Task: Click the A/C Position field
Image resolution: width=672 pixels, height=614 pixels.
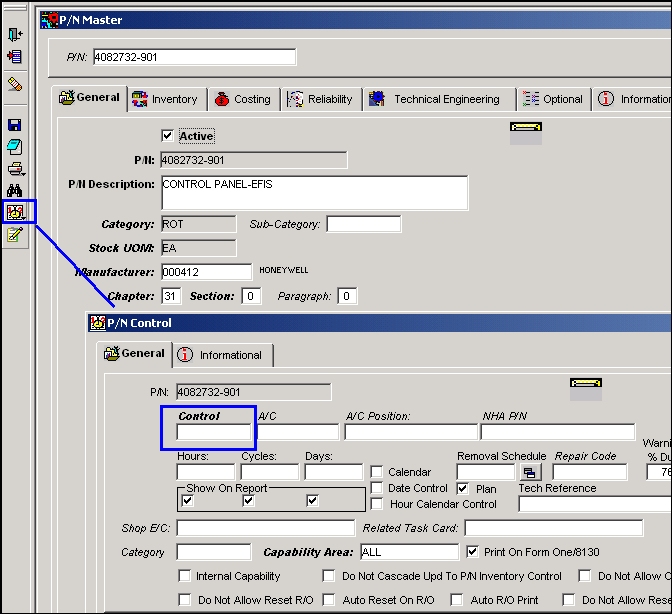Action: click(x=411, y=432)
